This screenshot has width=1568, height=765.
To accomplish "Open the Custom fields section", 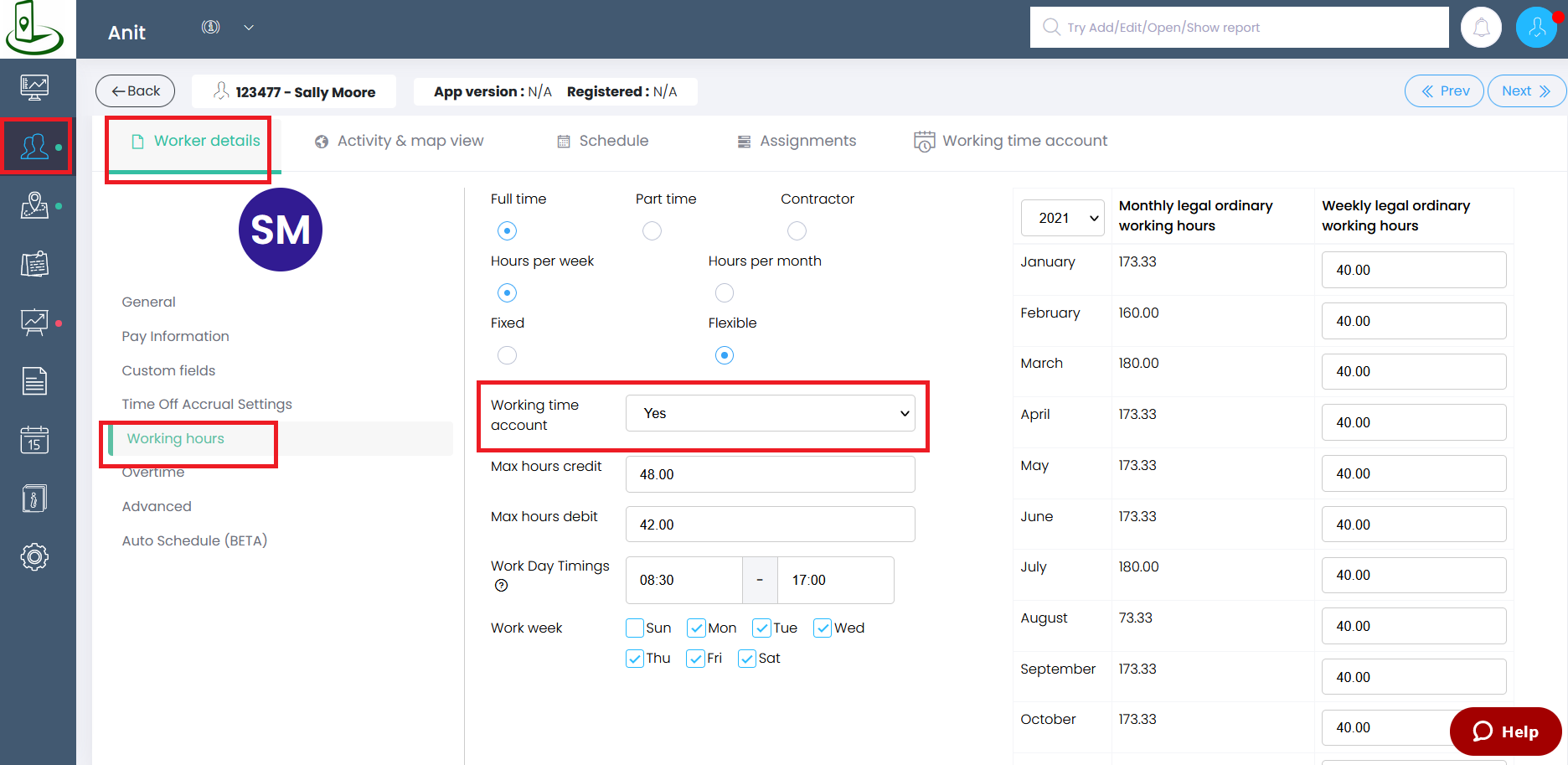I will tap(168, 370).
